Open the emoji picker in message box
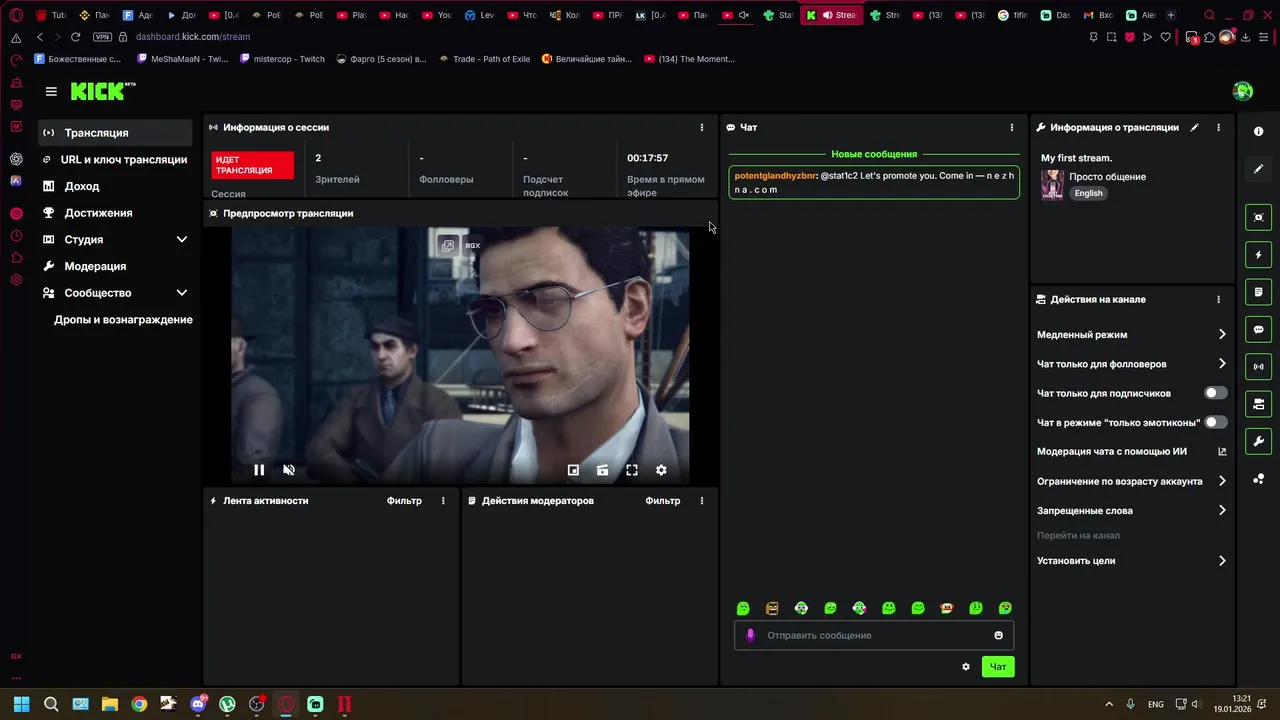This screenshot has height=720, width=1280. (x=998, y=636)
